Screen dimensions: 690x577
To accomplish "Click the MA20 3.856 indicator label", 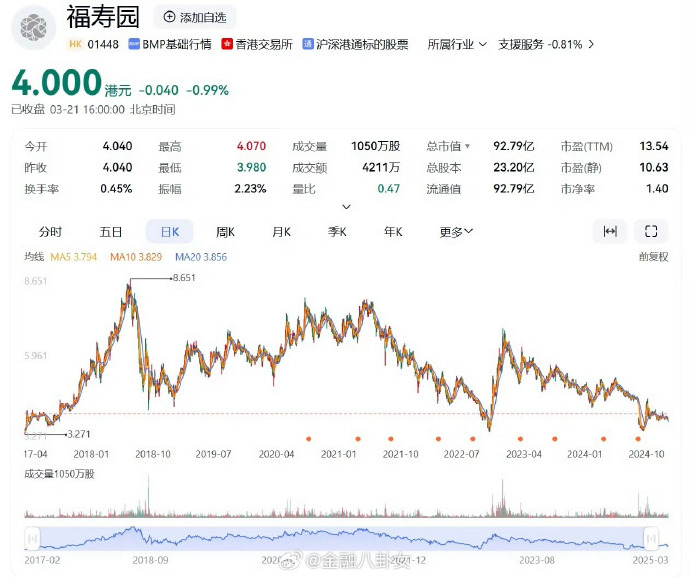I will [201, 257].
